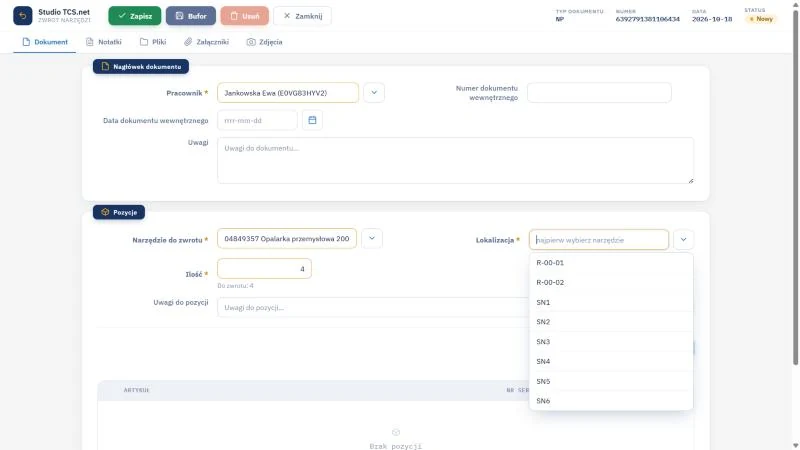The width and height of the screenshot is (800, 450).
Task: Click the page vertical scrollbar
Action: pos(795,186)
